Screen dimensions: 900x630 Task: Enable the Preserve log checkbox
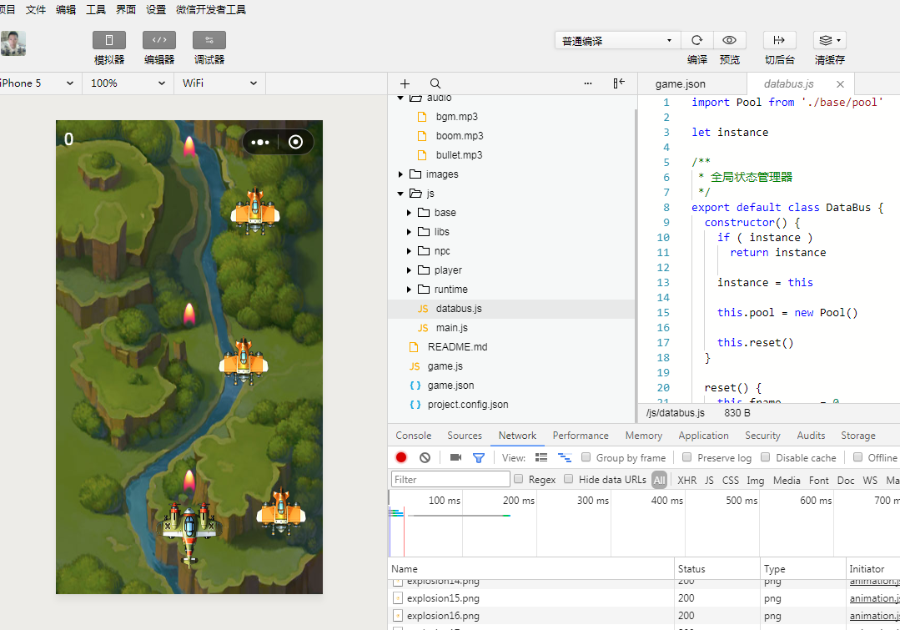[687, 457]
